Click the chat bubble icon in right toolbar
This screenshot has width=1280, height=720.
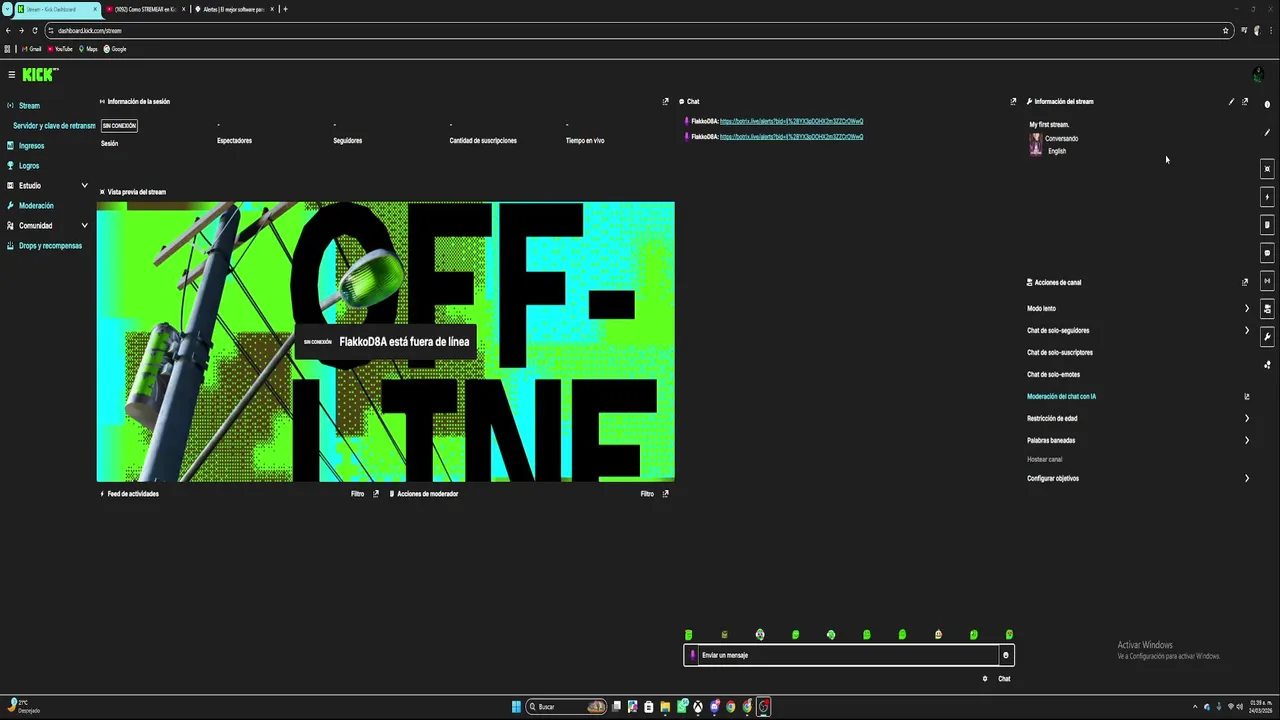(x=1267, y=253)
